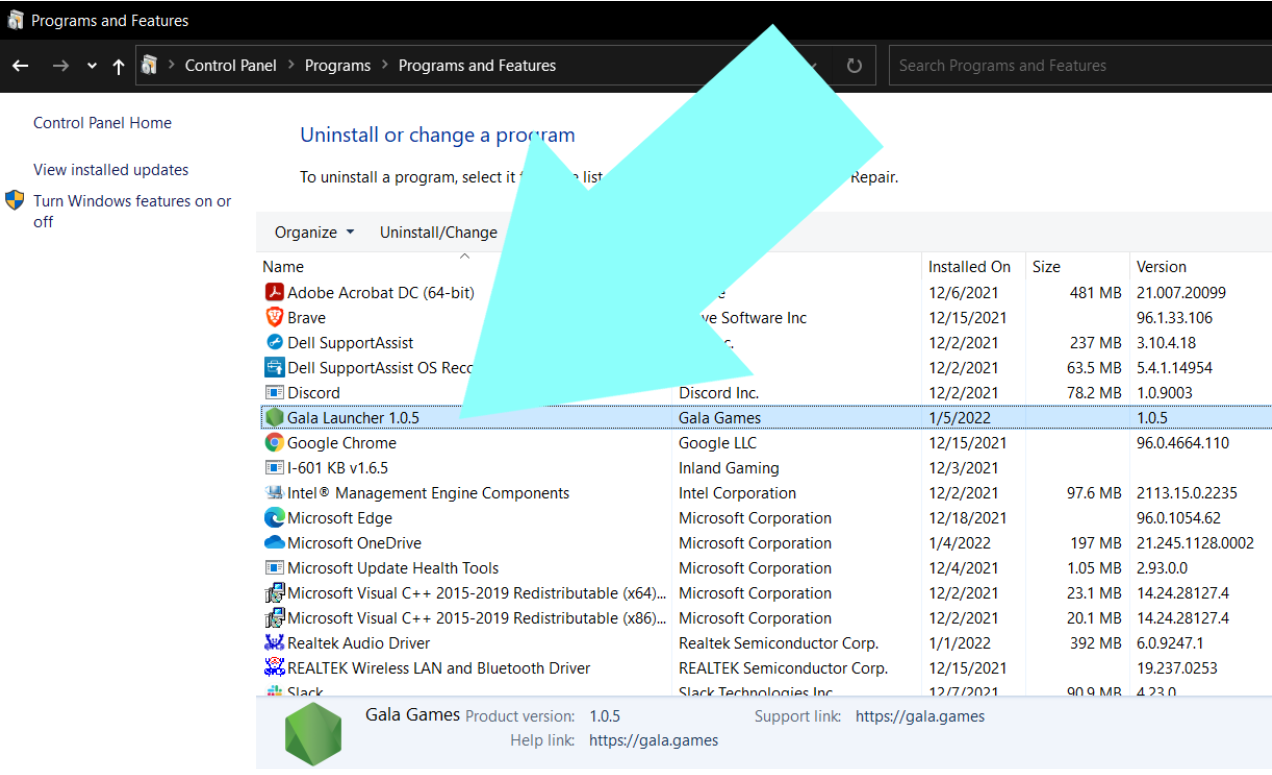
Task: Go up one level with Up arrow
Action: click(119, 66)
